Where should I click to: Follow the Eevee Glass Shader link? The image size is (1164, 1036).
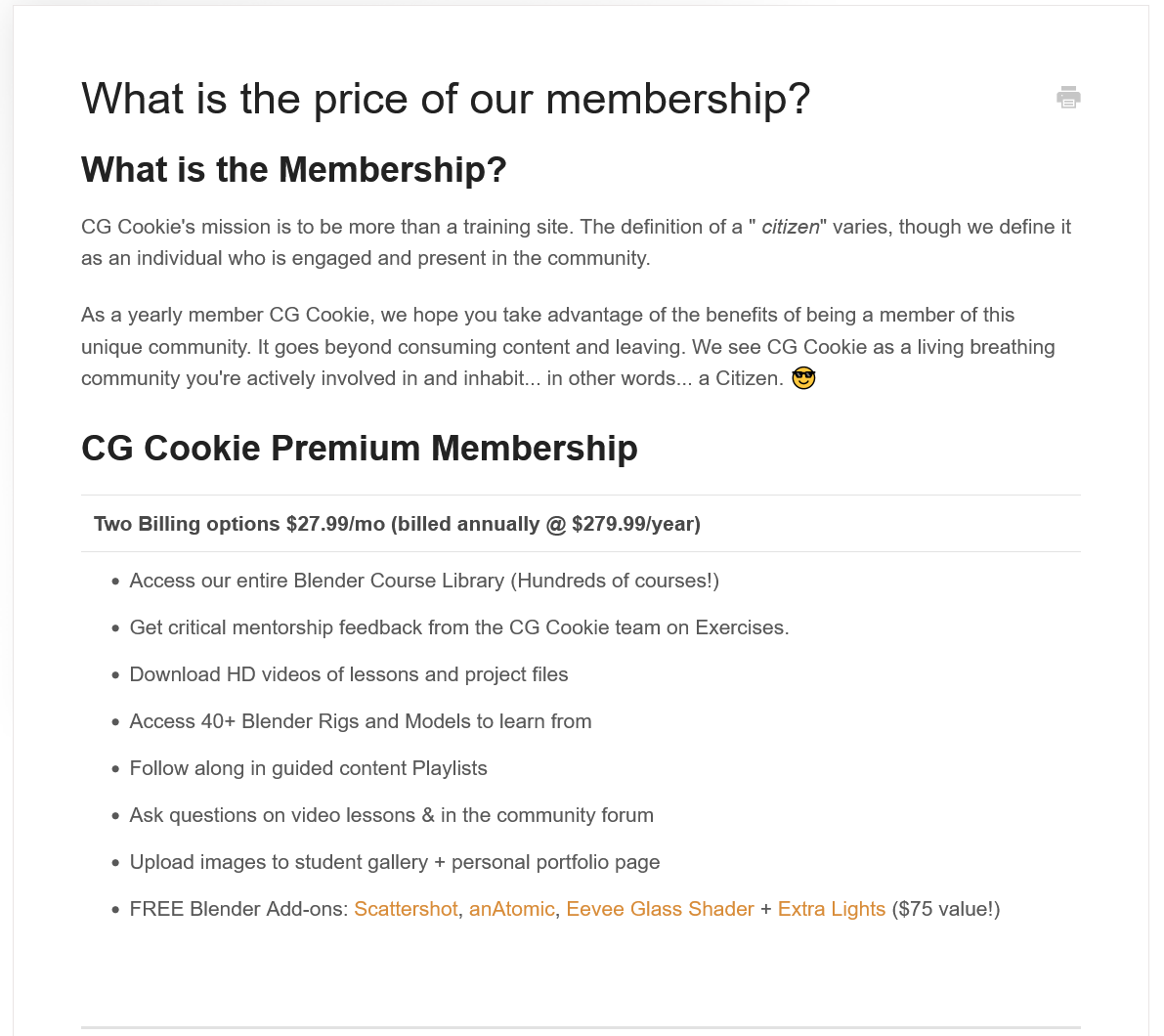660,909
